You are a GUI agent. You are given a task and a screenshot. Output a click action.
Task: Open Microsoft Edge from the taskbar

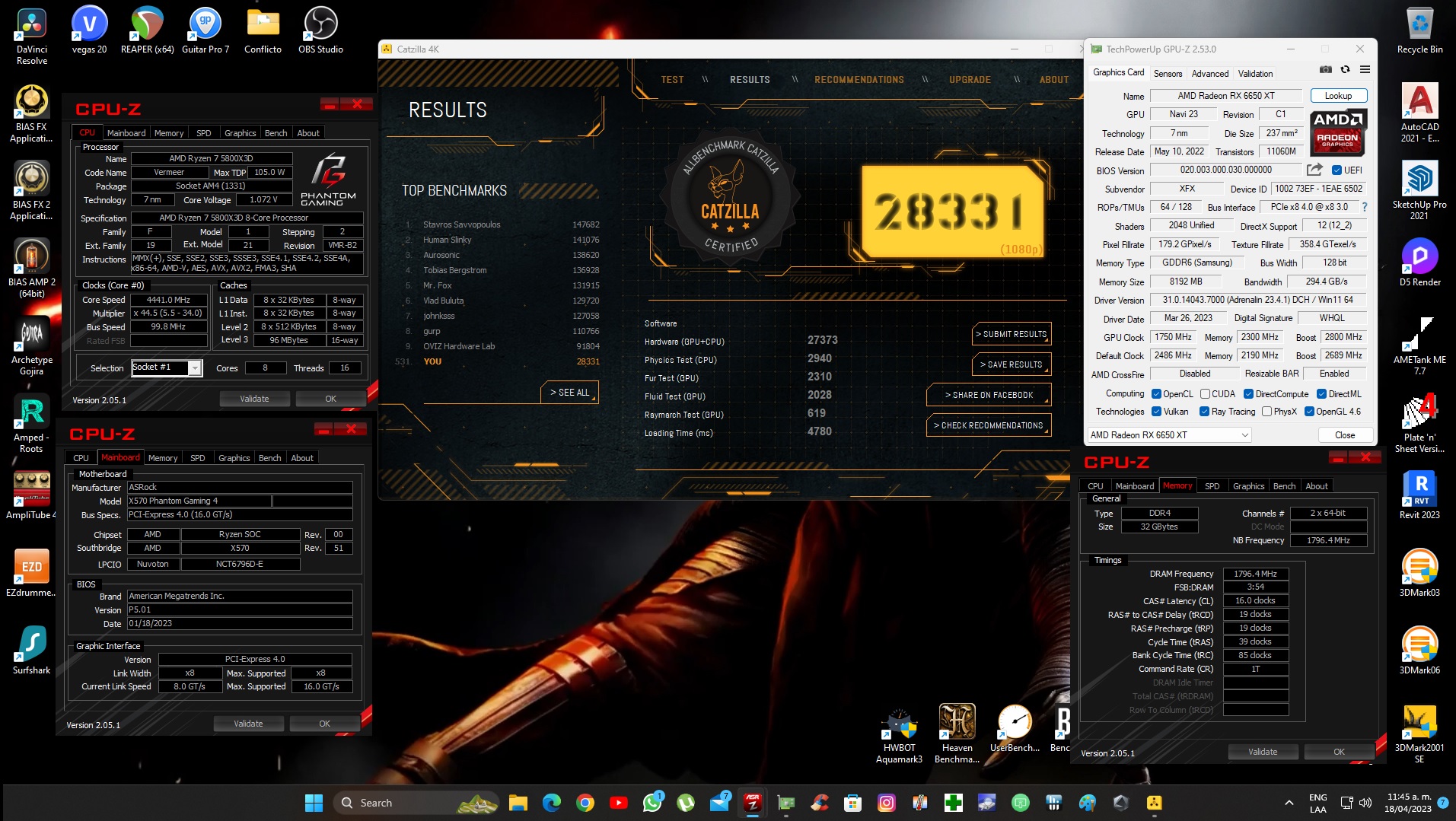551,803
